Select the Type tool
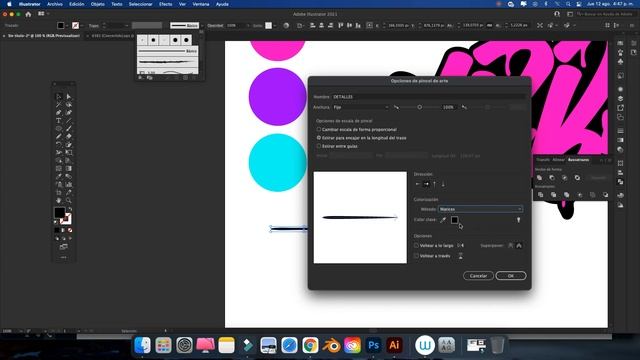The image size is (640, 360). (59, 121)
